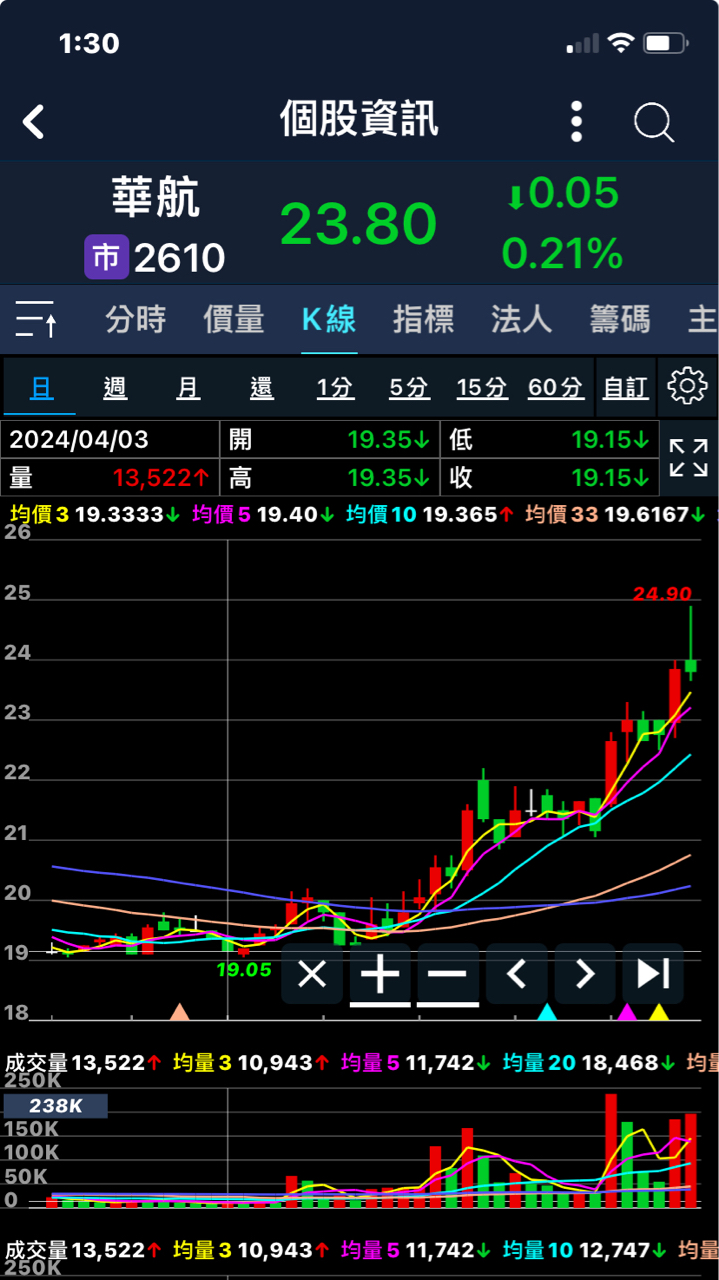Select 月 monthly period
This screenshot has height=1280, width=719.
coord(188,387)
